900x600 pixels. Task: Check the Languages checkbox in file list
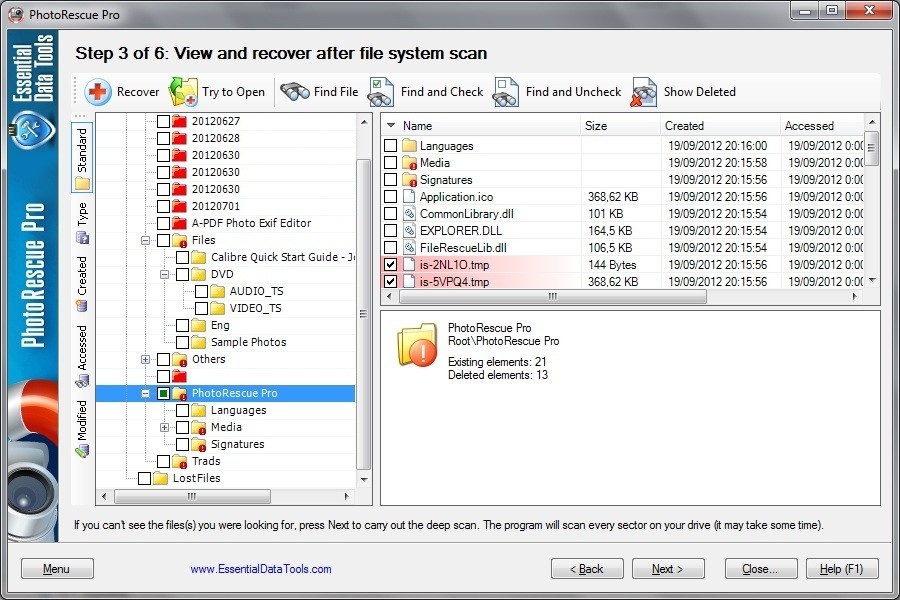tap(390, 145)
